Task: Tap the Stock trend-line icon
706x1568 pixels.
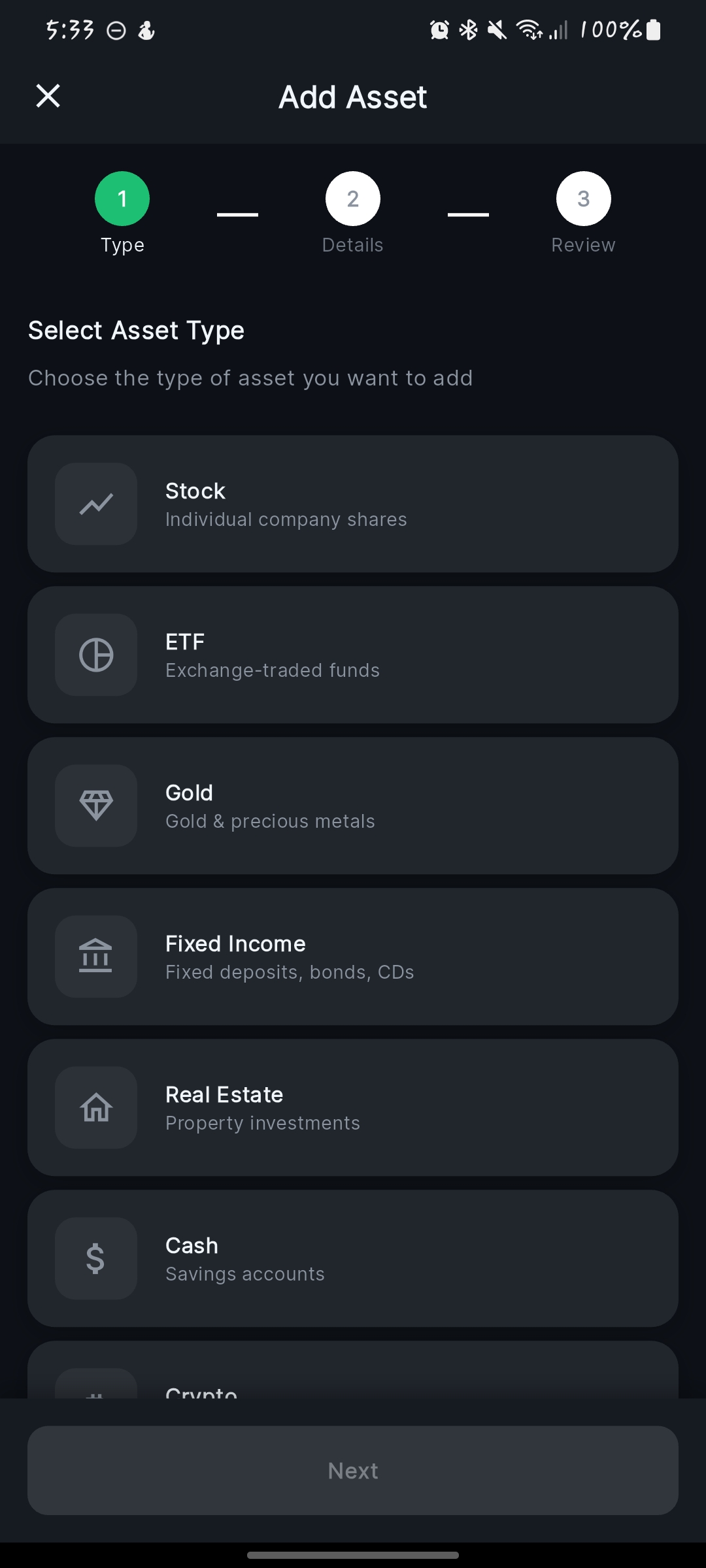Action: pos(96,504)
